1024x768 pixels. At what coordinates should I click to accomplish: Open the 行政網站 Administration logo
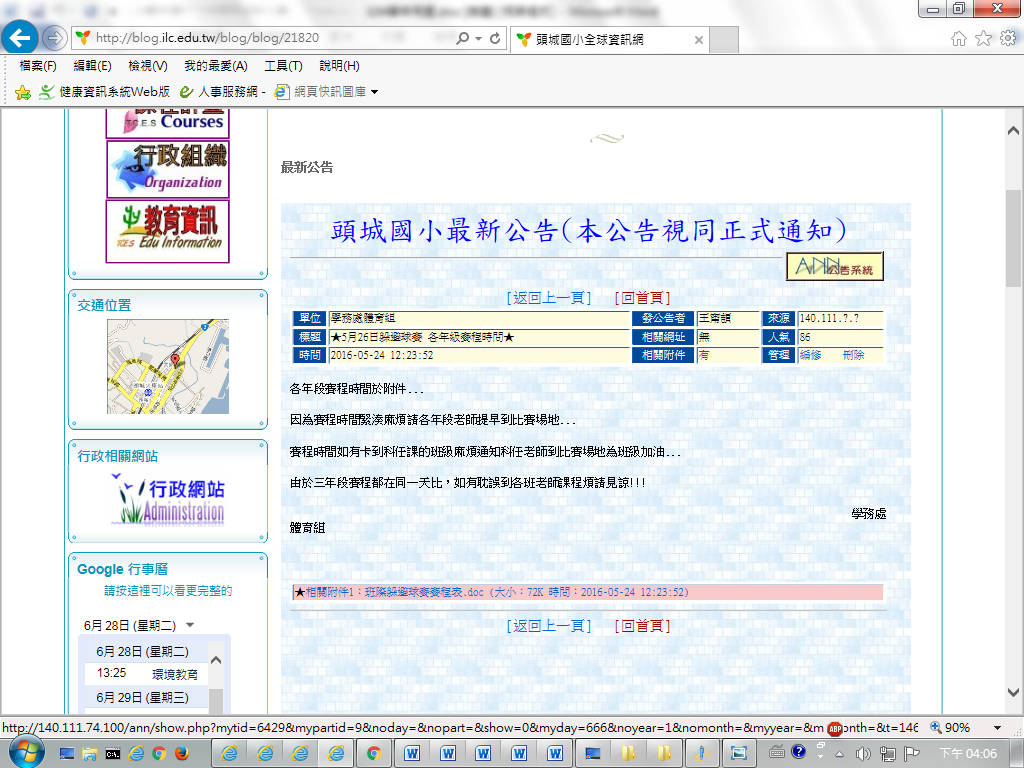(169, 500)
